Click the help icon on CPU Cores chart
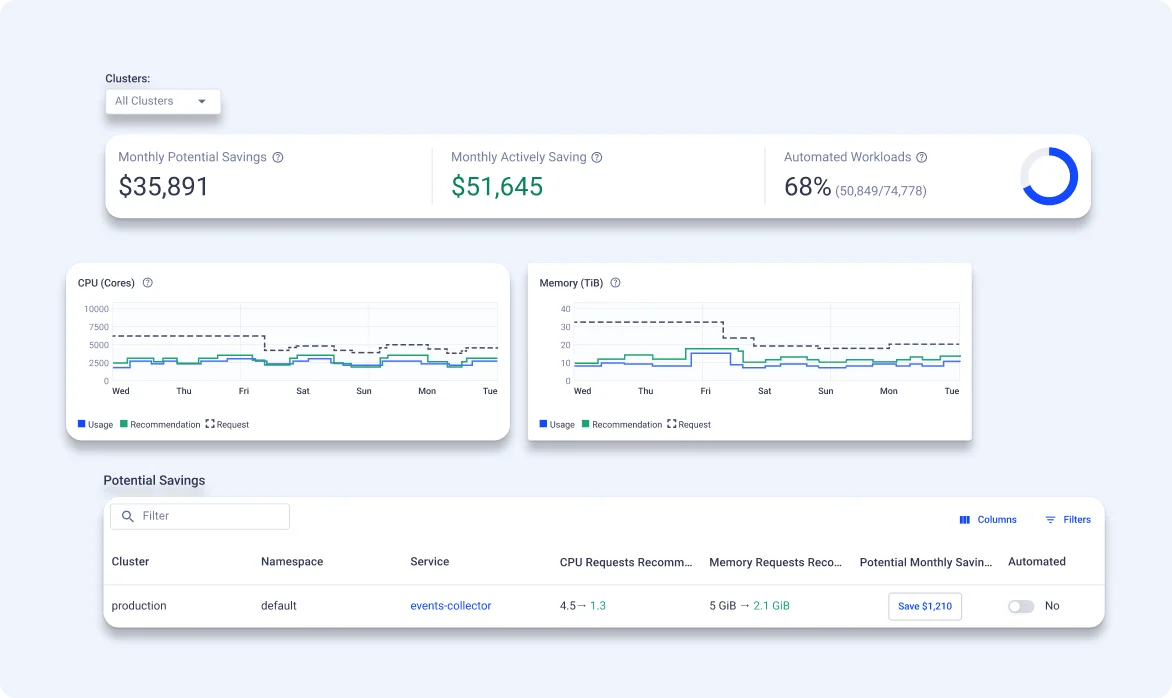The width and height of the screenshot is (1172, 698). tap(147, 283)
